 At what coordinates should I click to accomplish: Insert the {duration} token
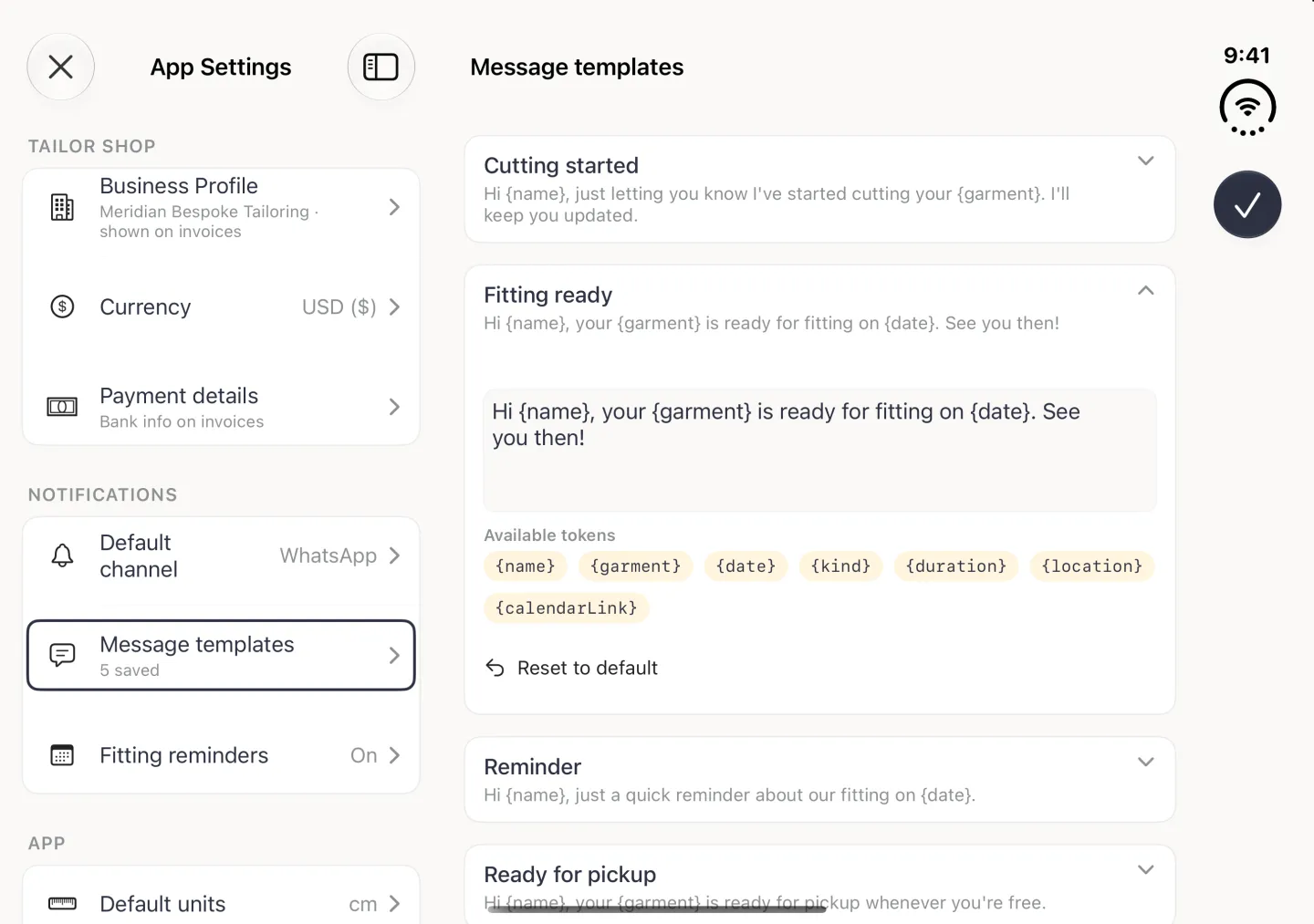(x=956, y=566)
